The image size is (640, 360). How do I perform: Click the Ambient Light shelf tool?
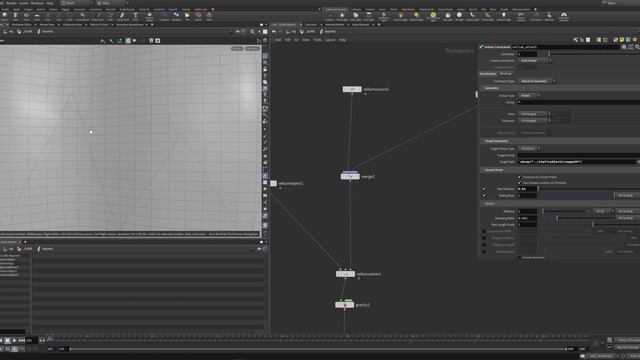click(x=503, y=16)
